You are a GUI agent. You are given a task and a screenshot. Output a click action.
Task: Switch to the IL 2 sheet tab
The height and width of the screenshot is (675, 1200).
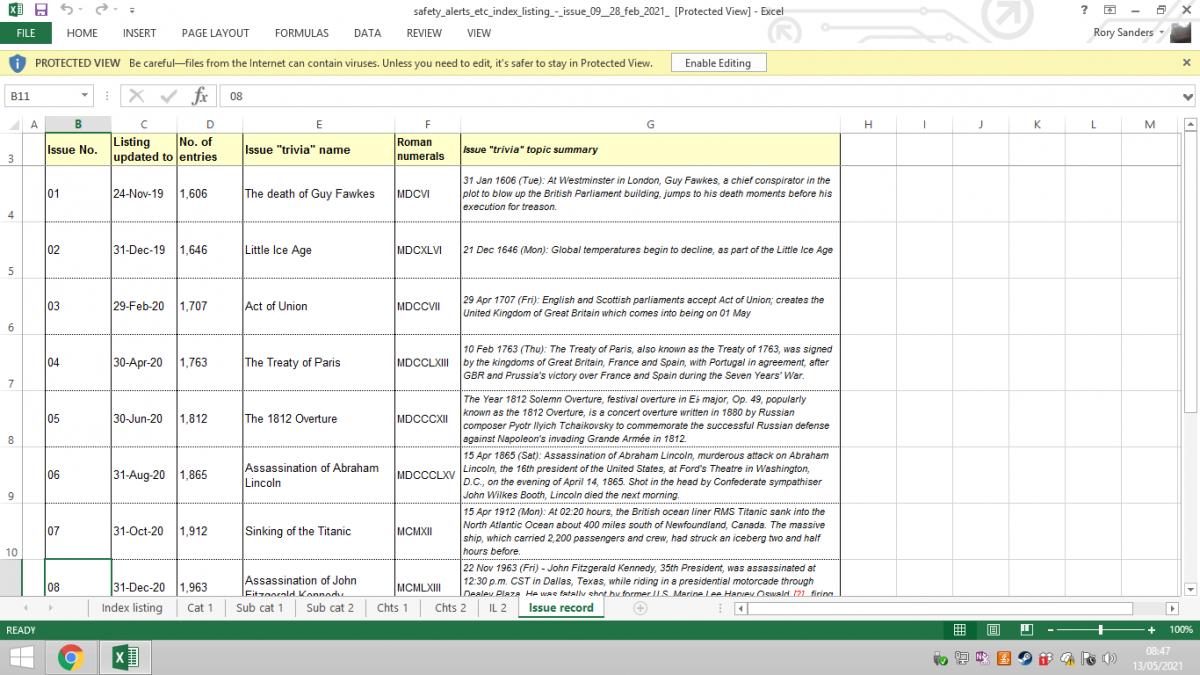[x=497, y=607]
